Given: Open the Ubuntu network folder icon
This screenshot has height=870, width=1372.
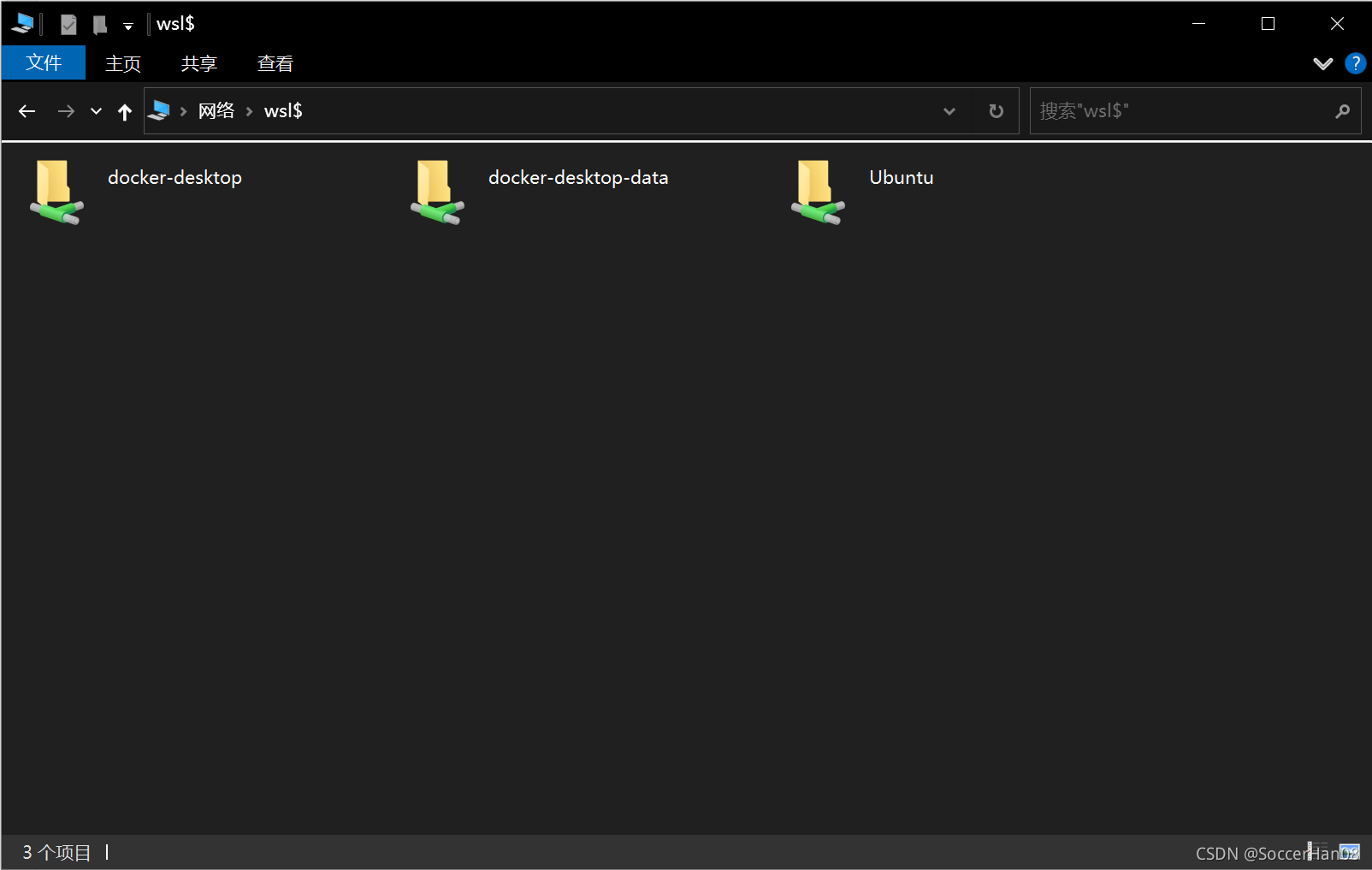Looking at the screenshot, I should [818, 192].
